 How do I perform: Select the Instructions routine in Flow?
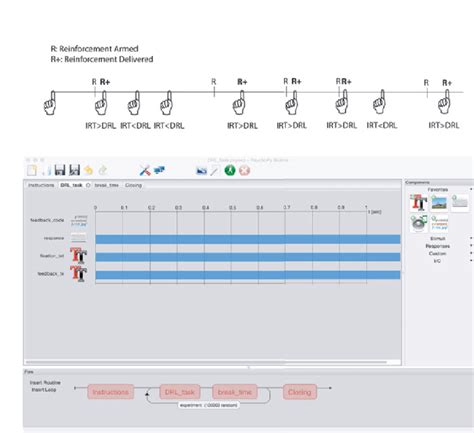point(111,392)
